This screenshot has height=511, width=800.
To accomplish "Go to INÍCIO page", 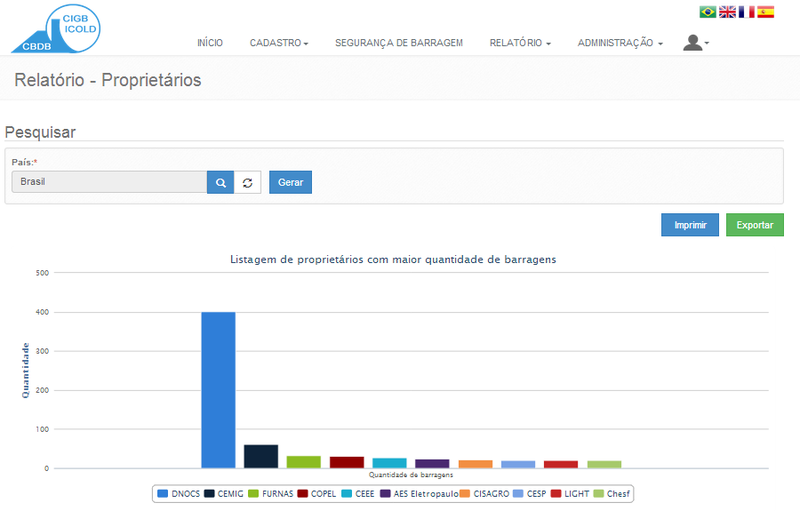I will click(210, 43).
